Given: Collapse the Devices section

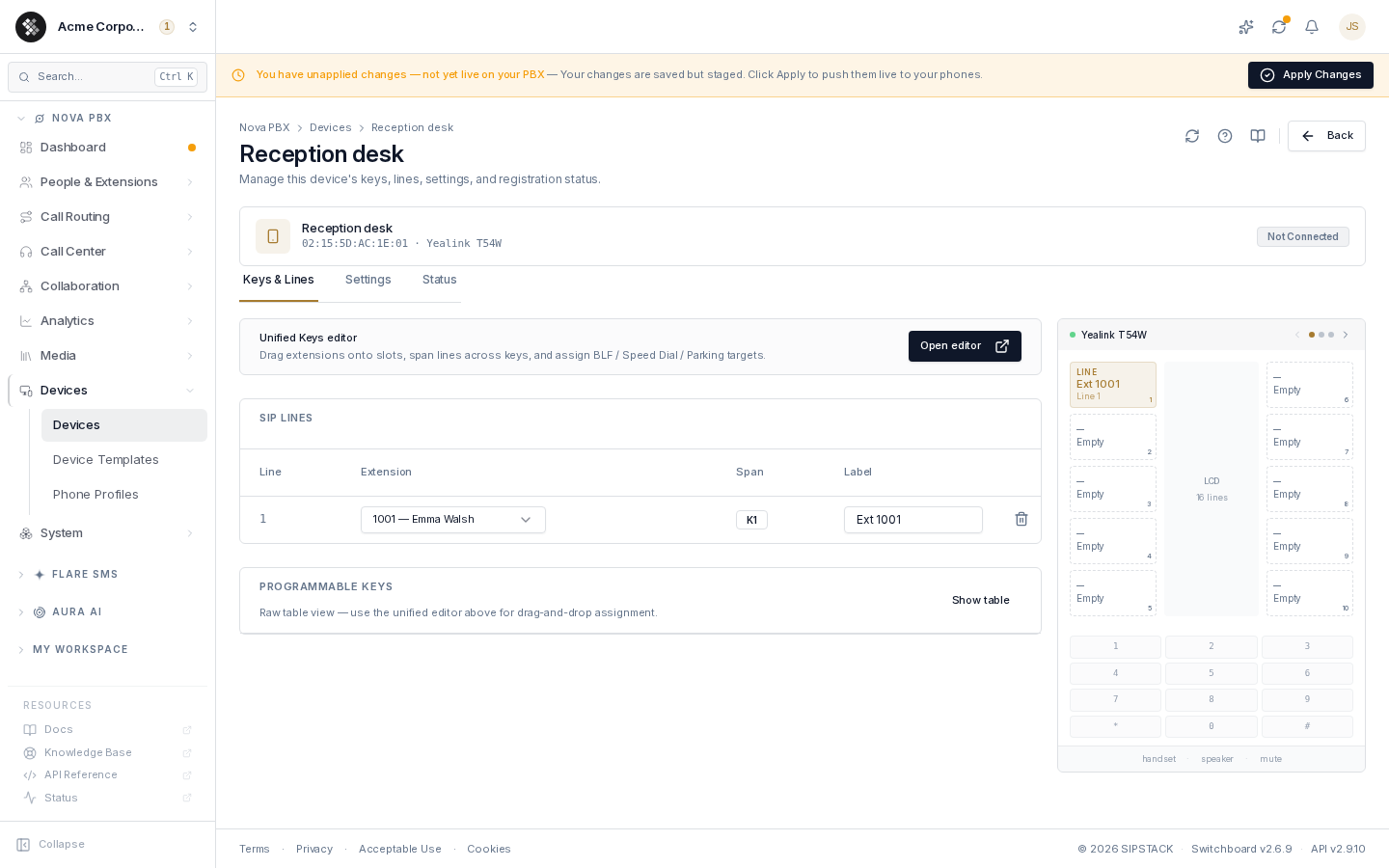Looking at the screenshot, I should pyautogui.click(x=107, y=391).
